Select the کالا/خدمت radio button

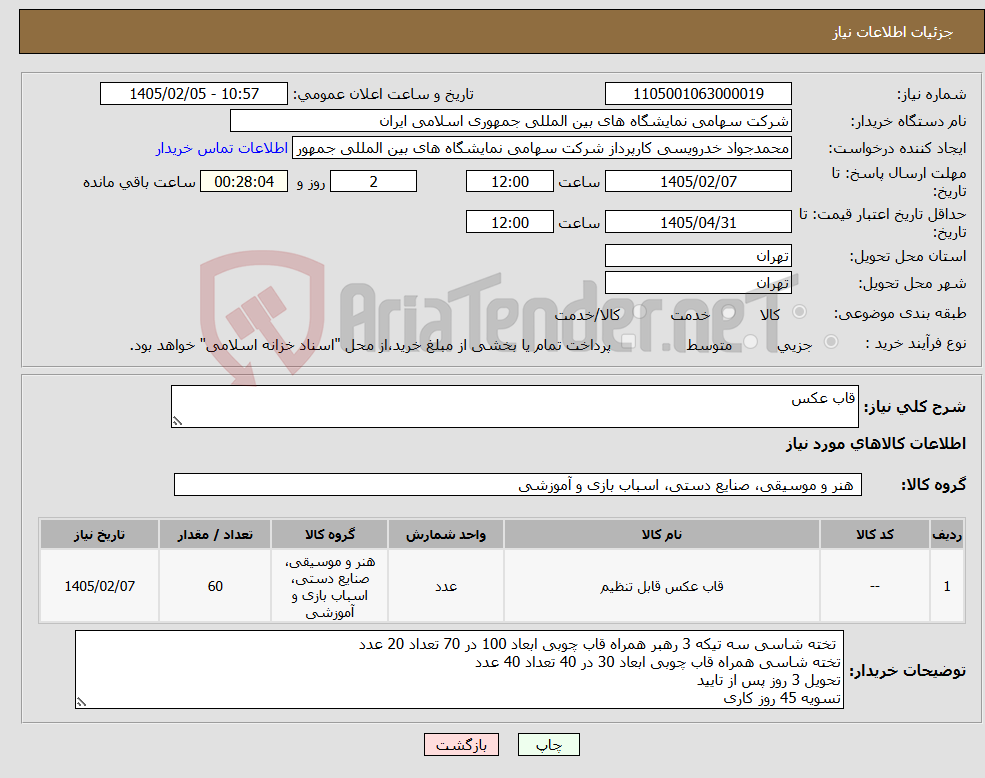click(x=639, y=312)
